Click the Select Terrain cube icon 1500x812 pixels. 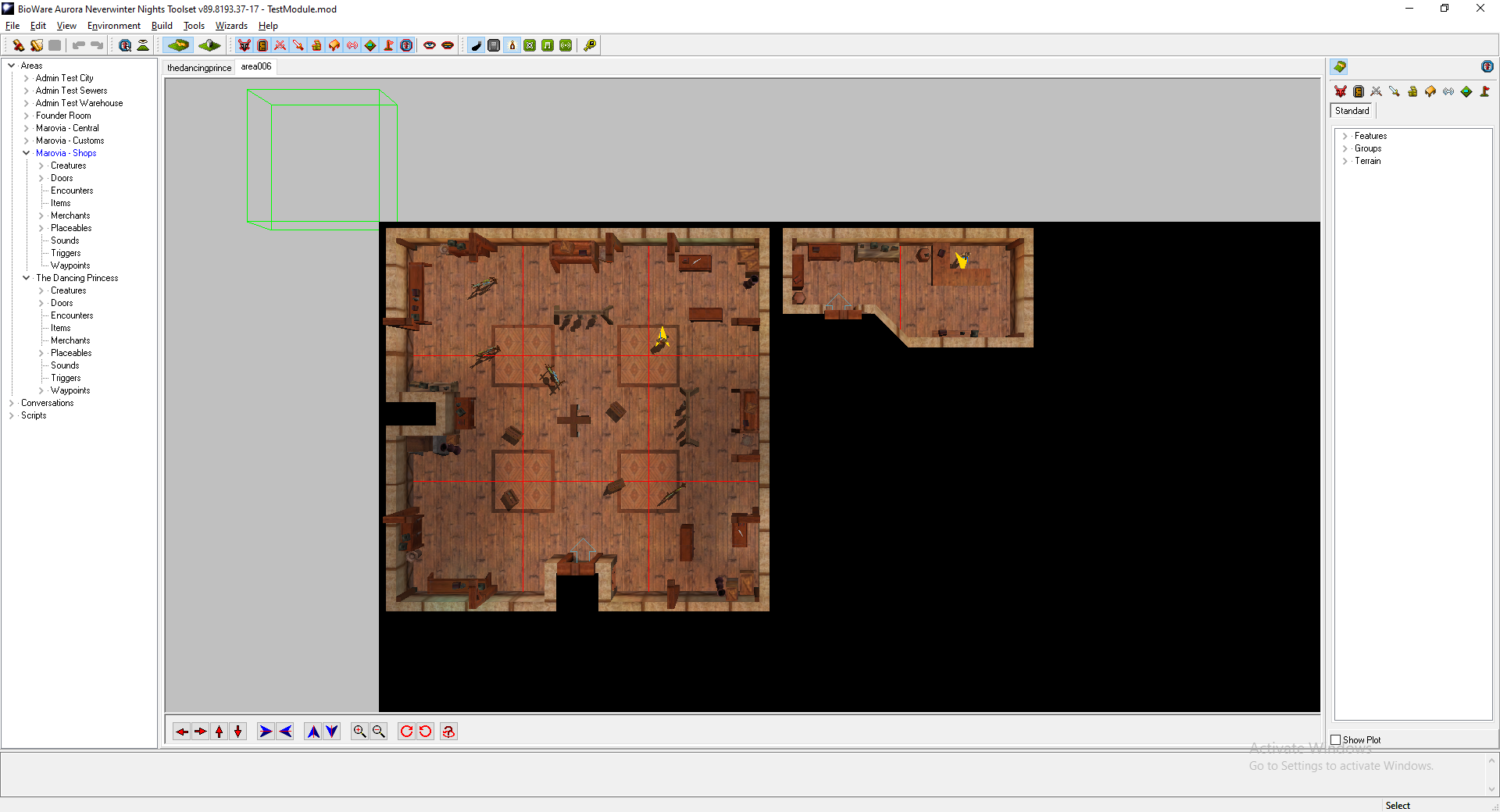[209, 45]
